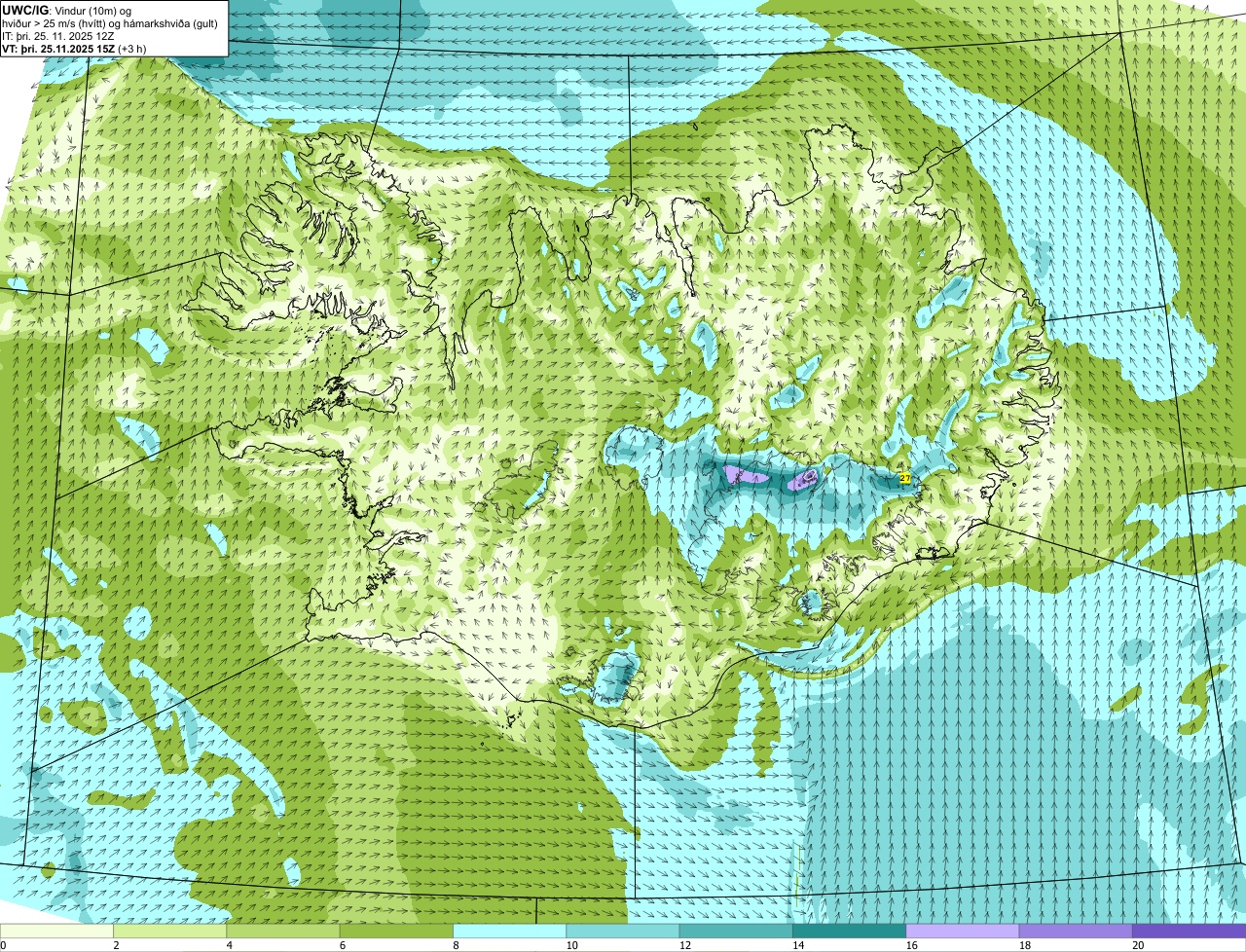This screenshot has width=1246, height=952.
Task: Click the yellow "27" maximum gust marker
Action: (904, 478)
